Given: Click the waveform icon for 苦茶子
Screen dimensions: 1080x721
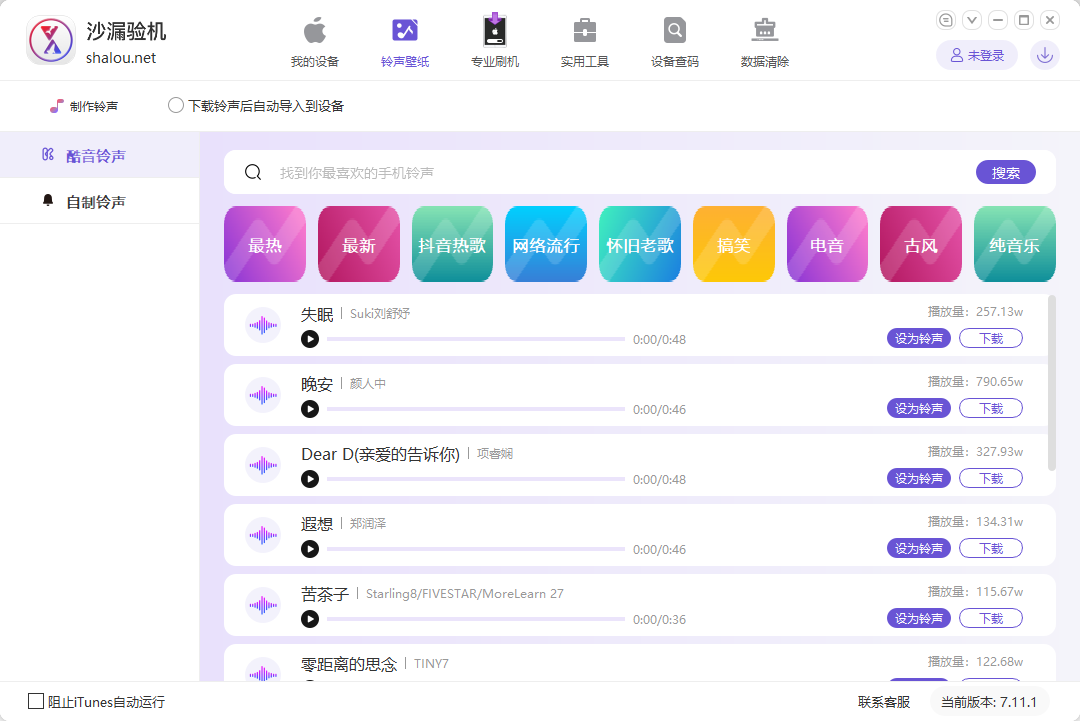Looking at the screenshot, I should click(x=263, y=605).
